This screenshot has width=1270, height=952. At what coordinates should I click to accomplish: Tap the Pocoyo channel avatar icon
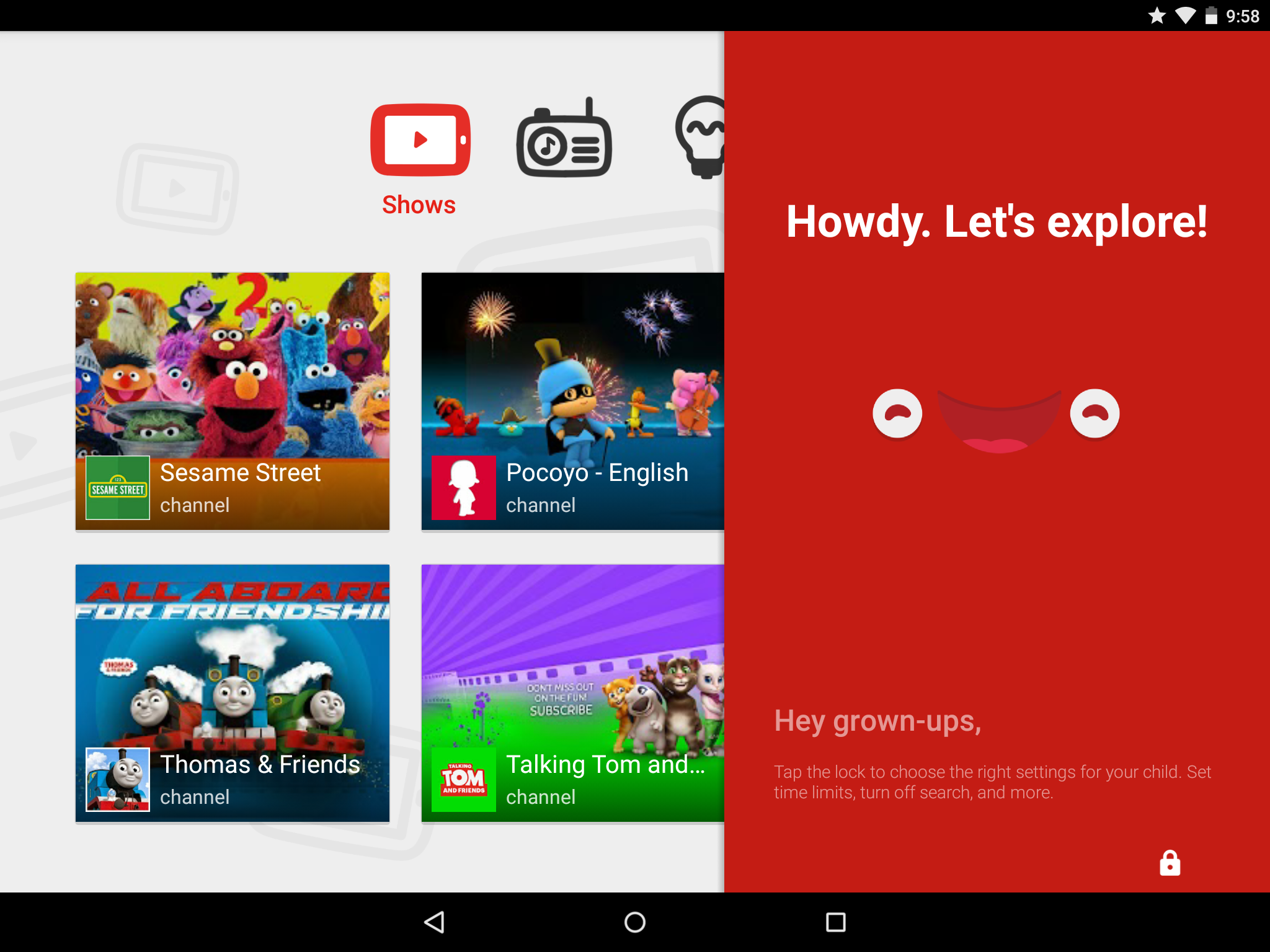coord(463,488)
